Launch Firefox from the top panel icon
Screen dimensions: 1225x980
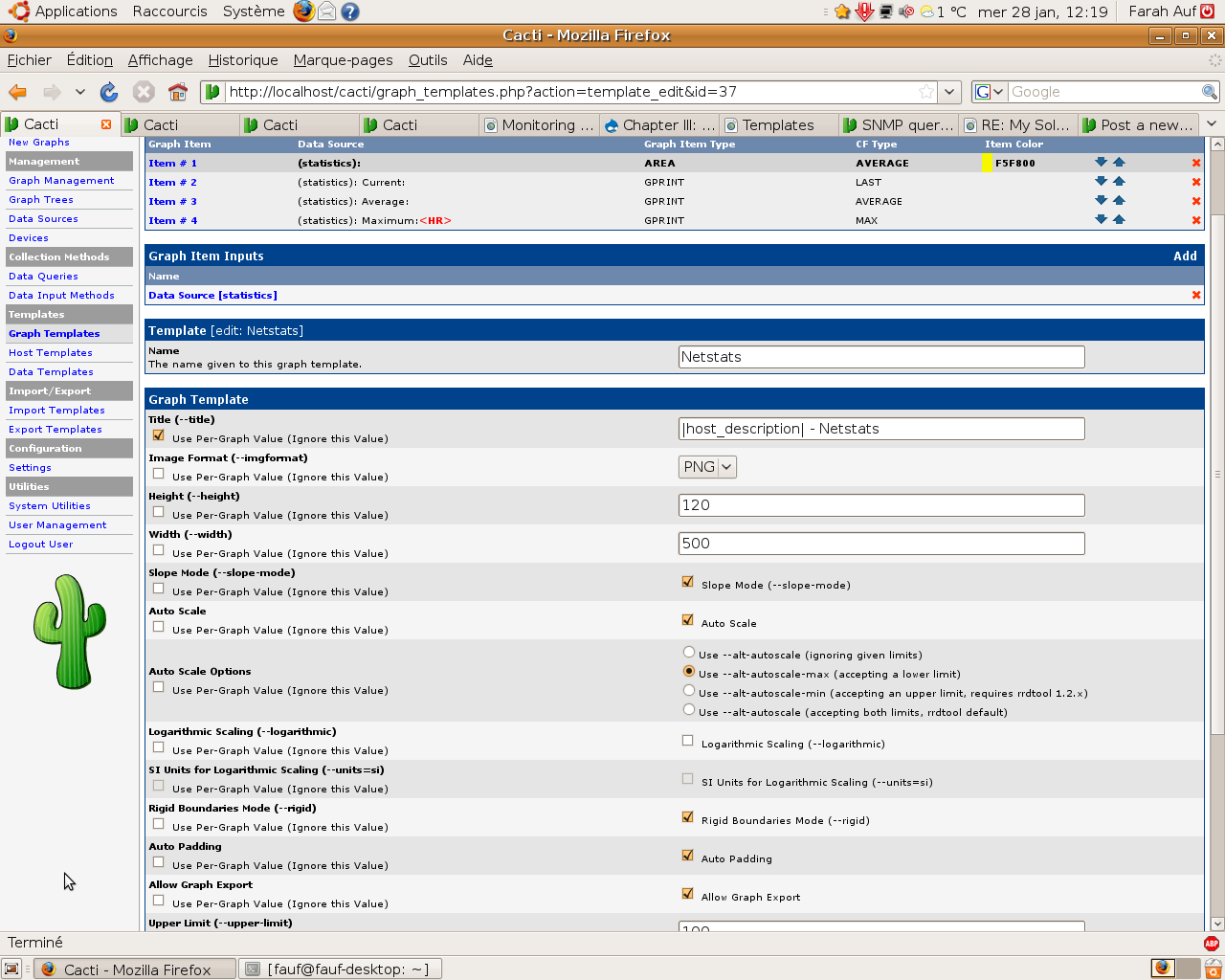pos(303,11)
